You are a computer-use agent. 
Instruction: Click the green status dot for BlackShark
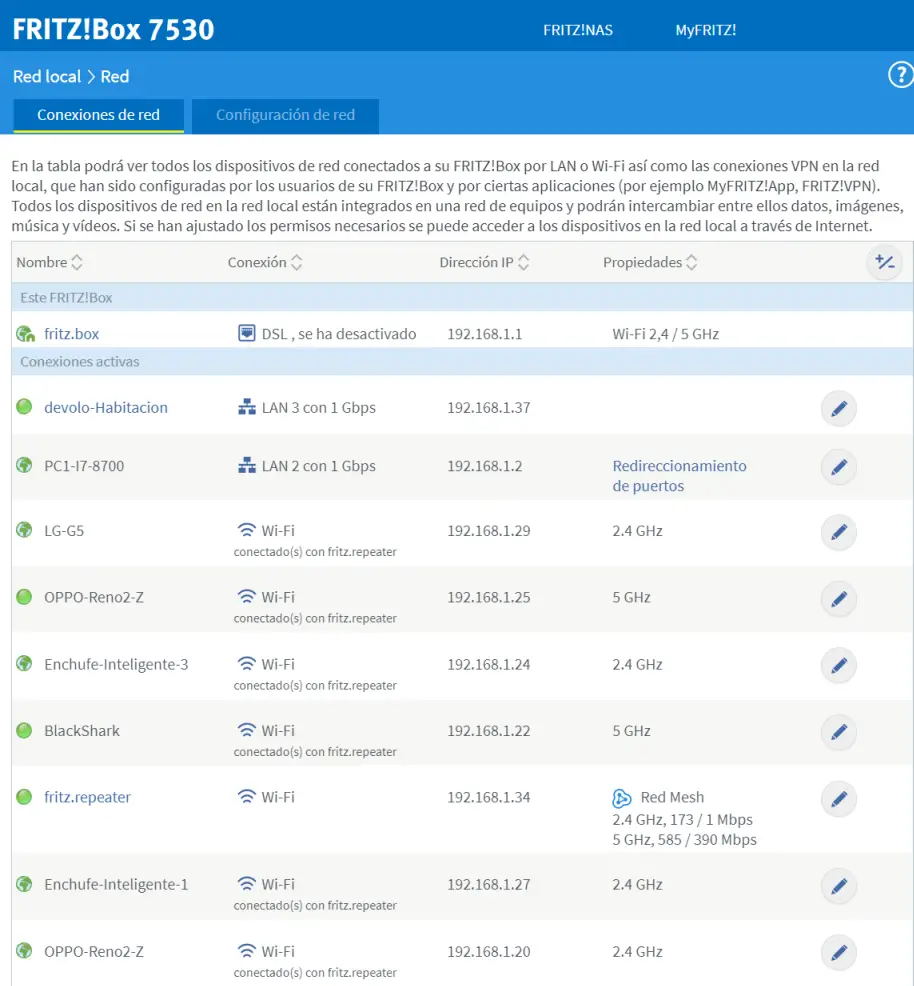pos(24,730)
